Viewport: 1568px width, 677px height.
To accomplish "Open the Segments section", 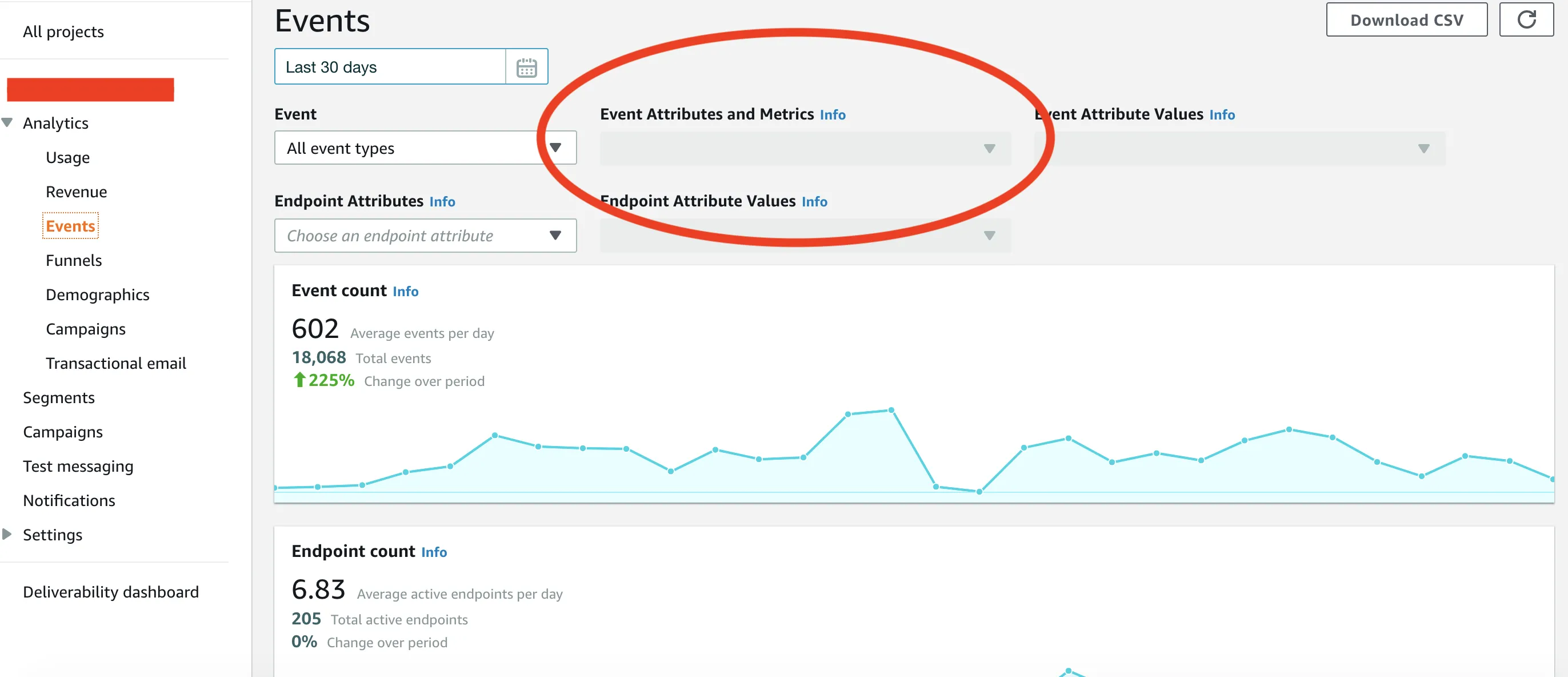I will [59, 397].
